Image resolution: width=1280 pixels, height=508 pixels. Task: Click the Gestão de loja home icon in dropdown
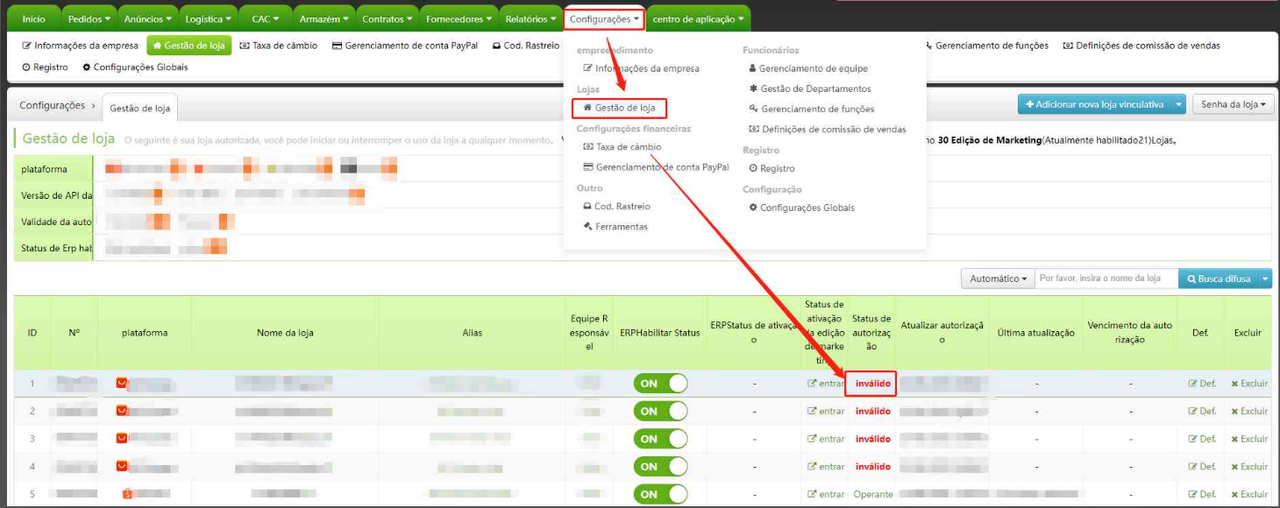click(588, 108)
